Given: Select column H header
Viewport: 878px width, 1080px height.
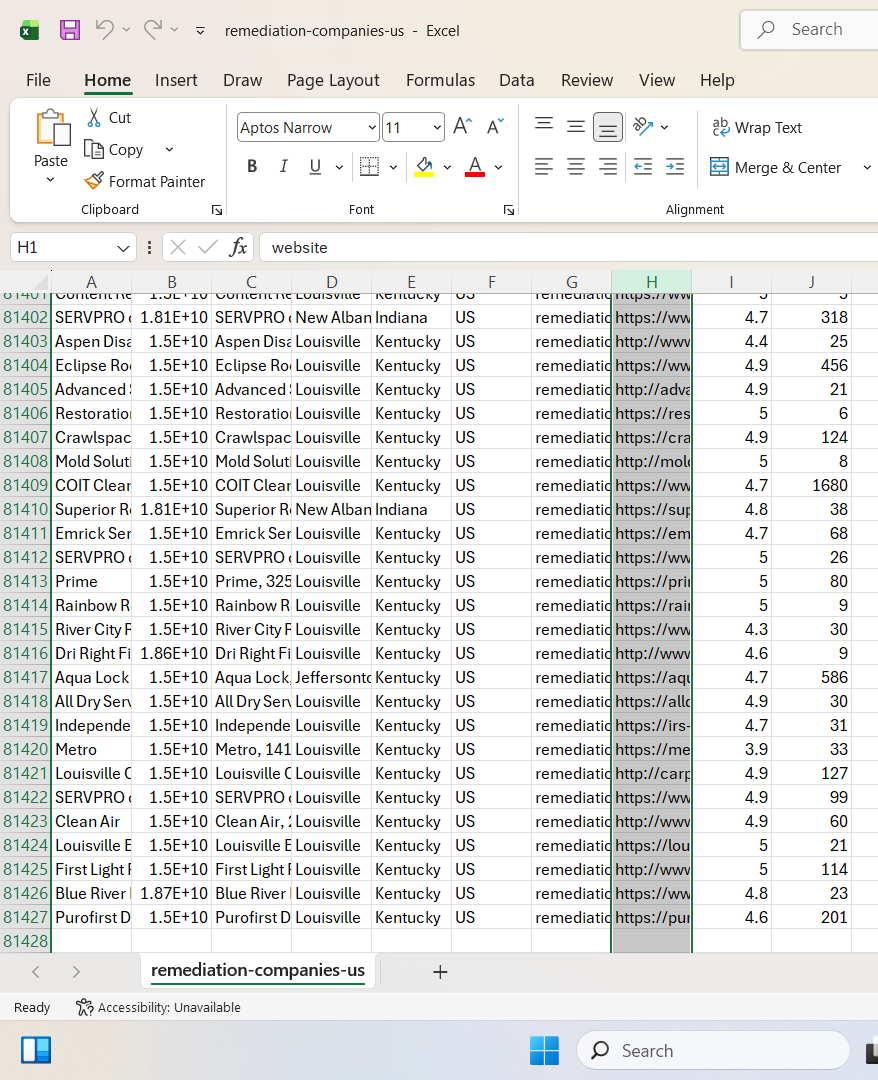Looking at the screenshot, I should pos(651,282).
